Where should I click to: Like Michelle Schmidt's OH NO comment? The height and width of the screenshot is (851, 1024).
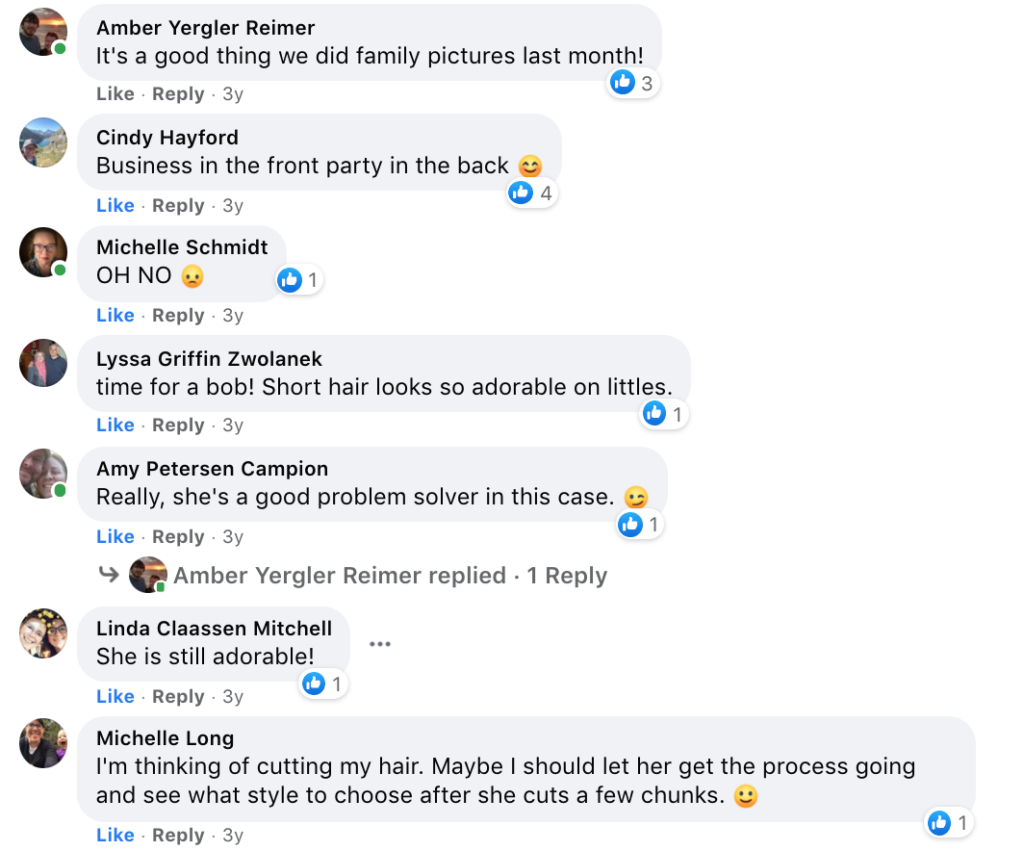pos(115,315)
